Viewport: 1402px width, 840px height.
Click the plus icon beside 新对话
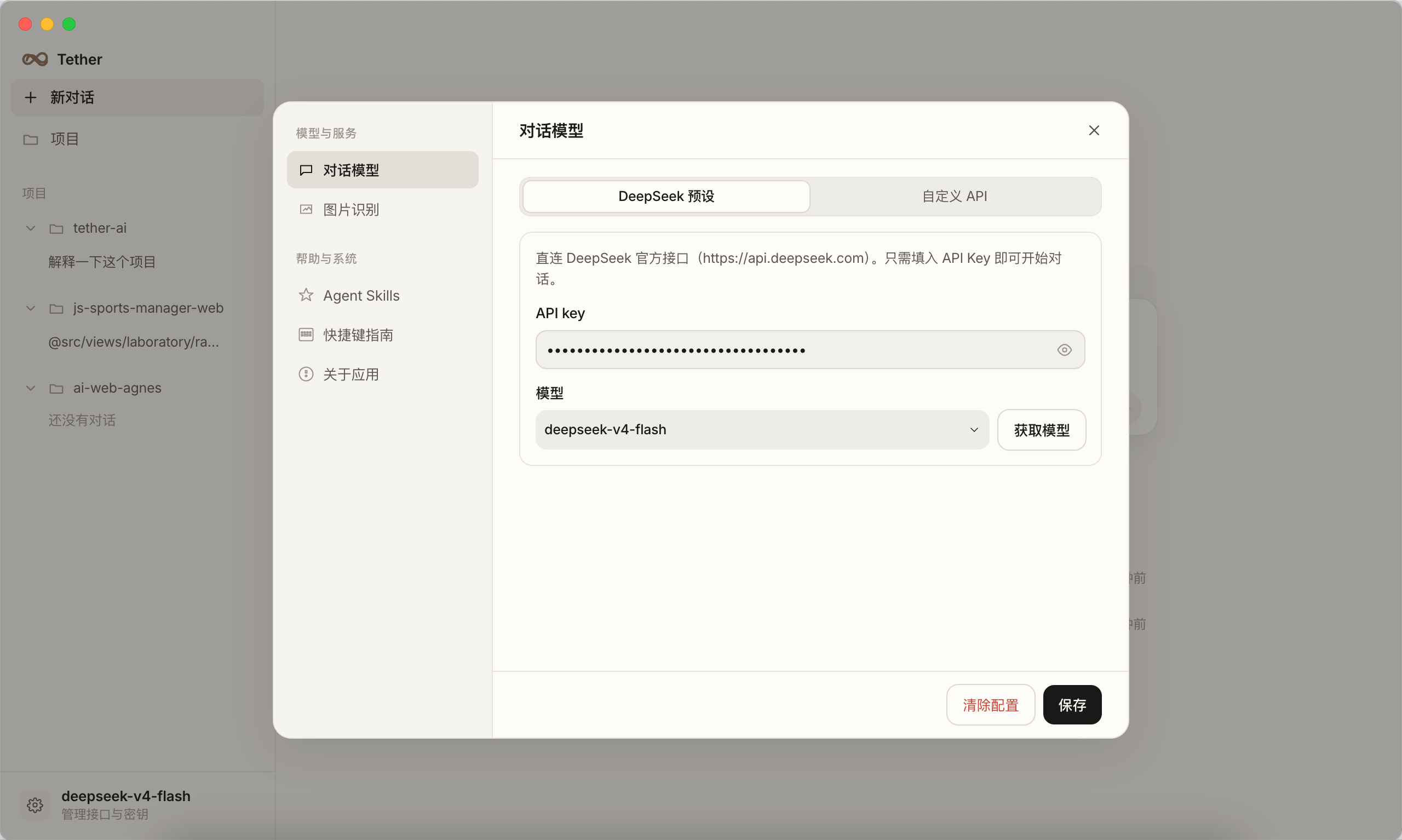click(31, 97)
